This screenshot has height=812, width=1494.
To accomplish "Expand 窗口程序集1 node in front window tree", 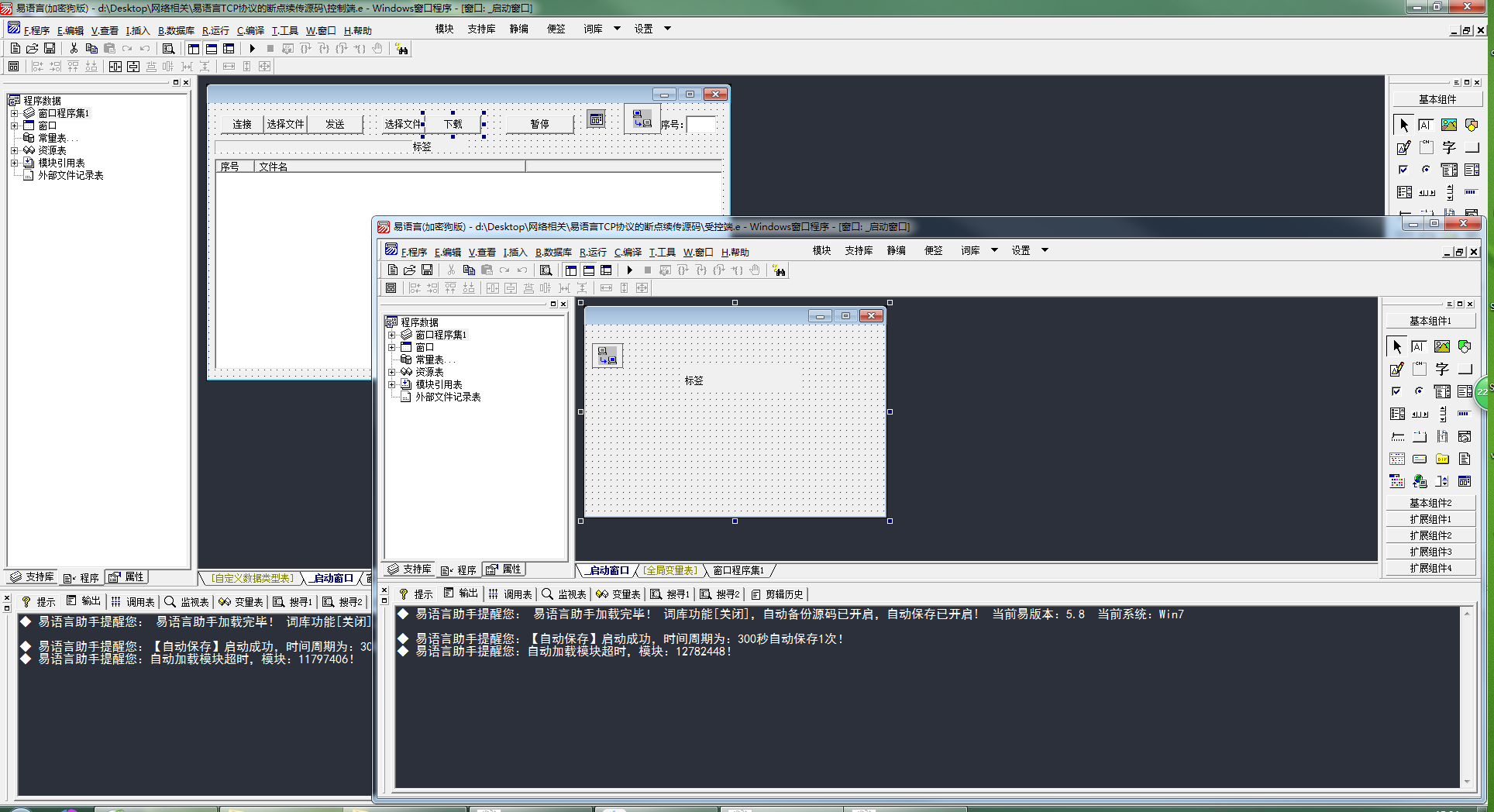I will 392,335.
